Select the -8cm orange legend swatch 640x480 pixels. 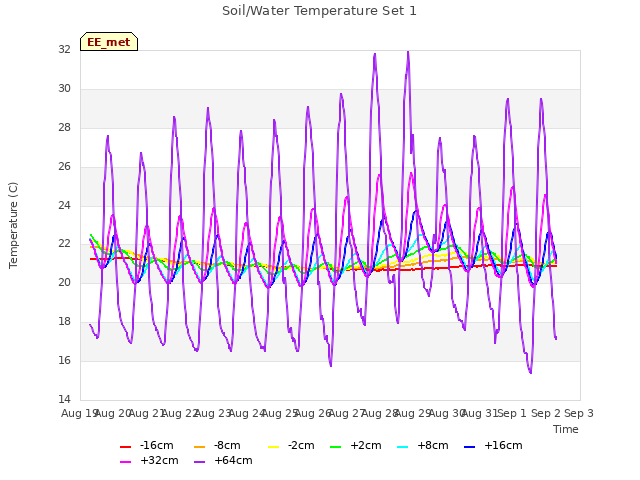tap(200, 447)
